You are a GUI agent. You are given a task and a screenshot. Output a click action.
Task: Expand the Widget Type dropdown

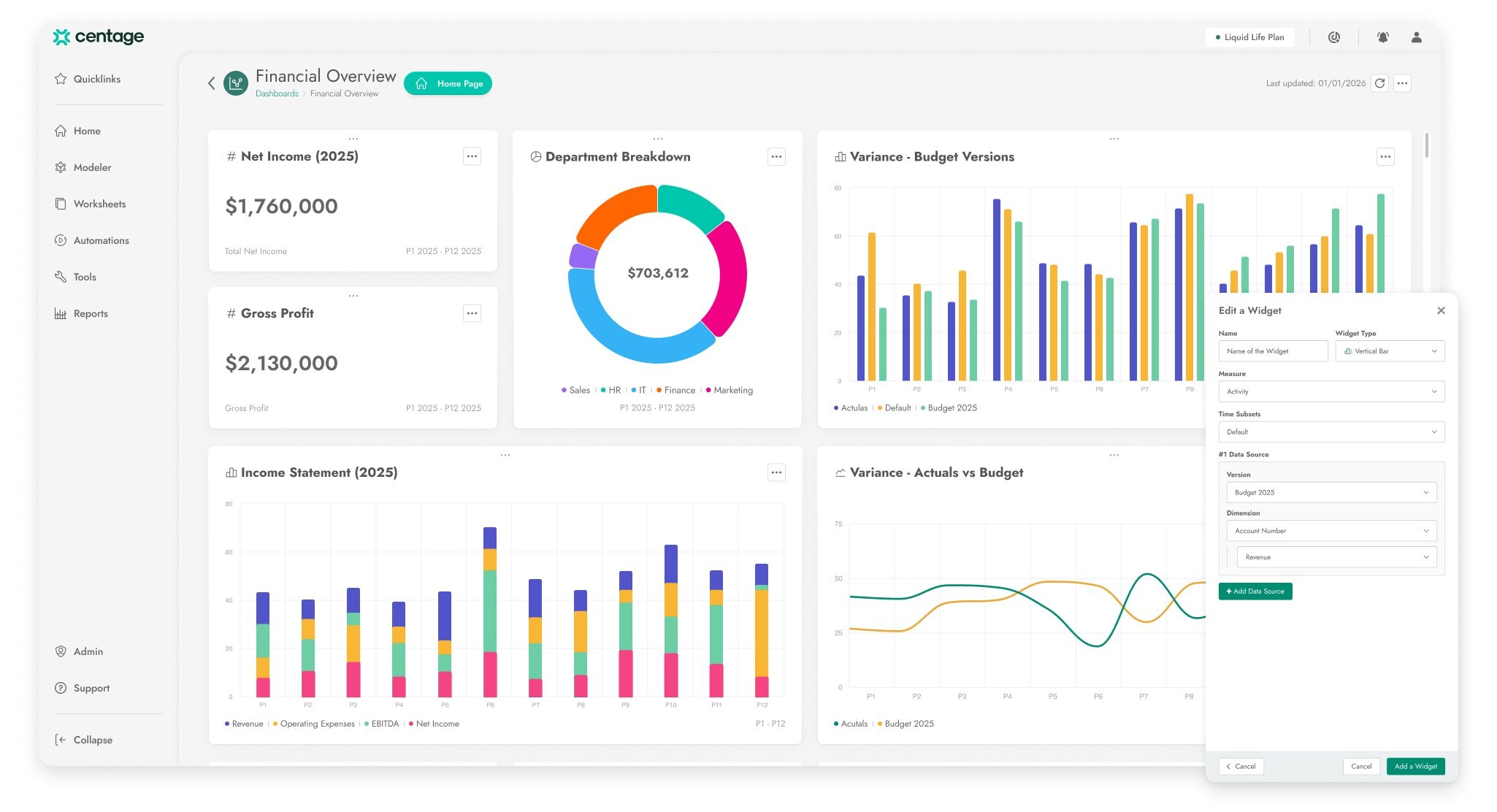[1390, 351]
